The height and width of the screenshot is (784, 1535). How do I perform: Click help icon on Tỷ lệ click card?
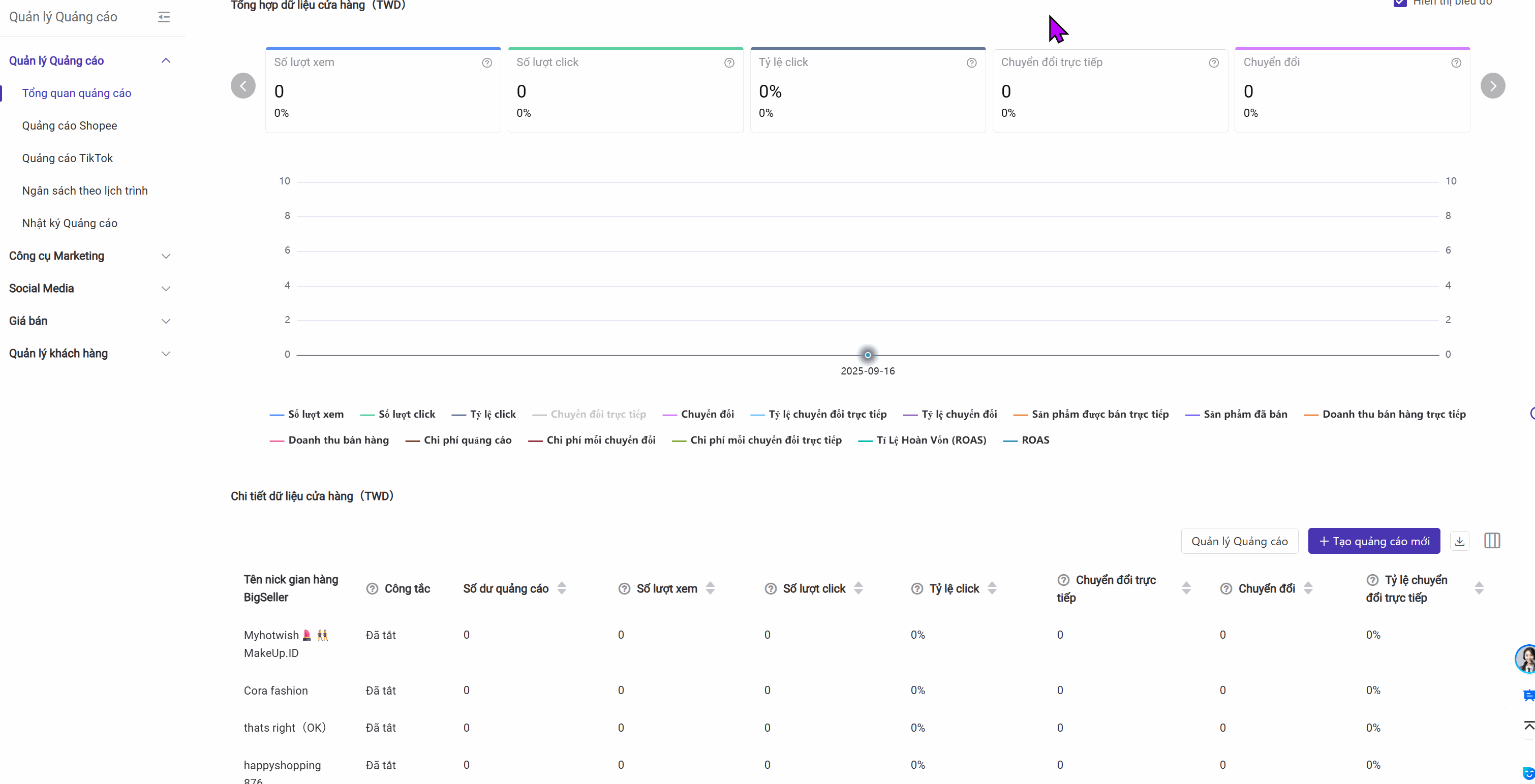coord(971,62)
